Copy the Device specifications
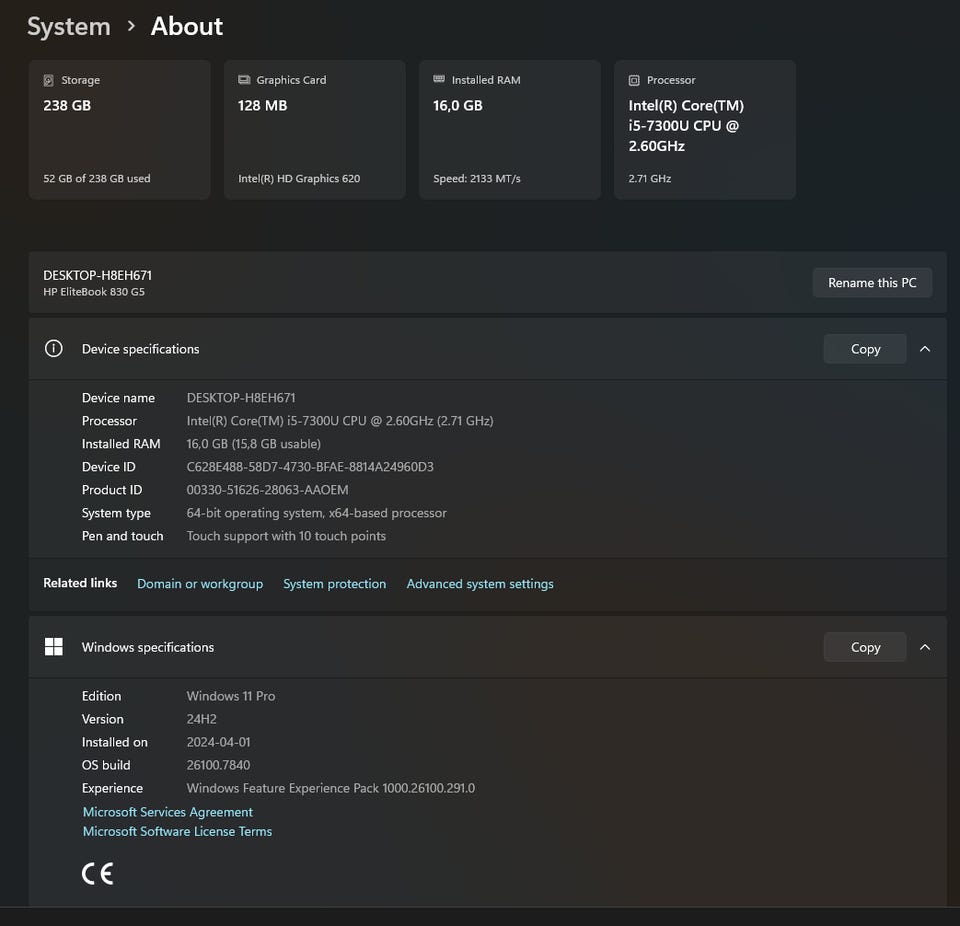This screenshot has width=960, height=926. click(x=865, y=349)
